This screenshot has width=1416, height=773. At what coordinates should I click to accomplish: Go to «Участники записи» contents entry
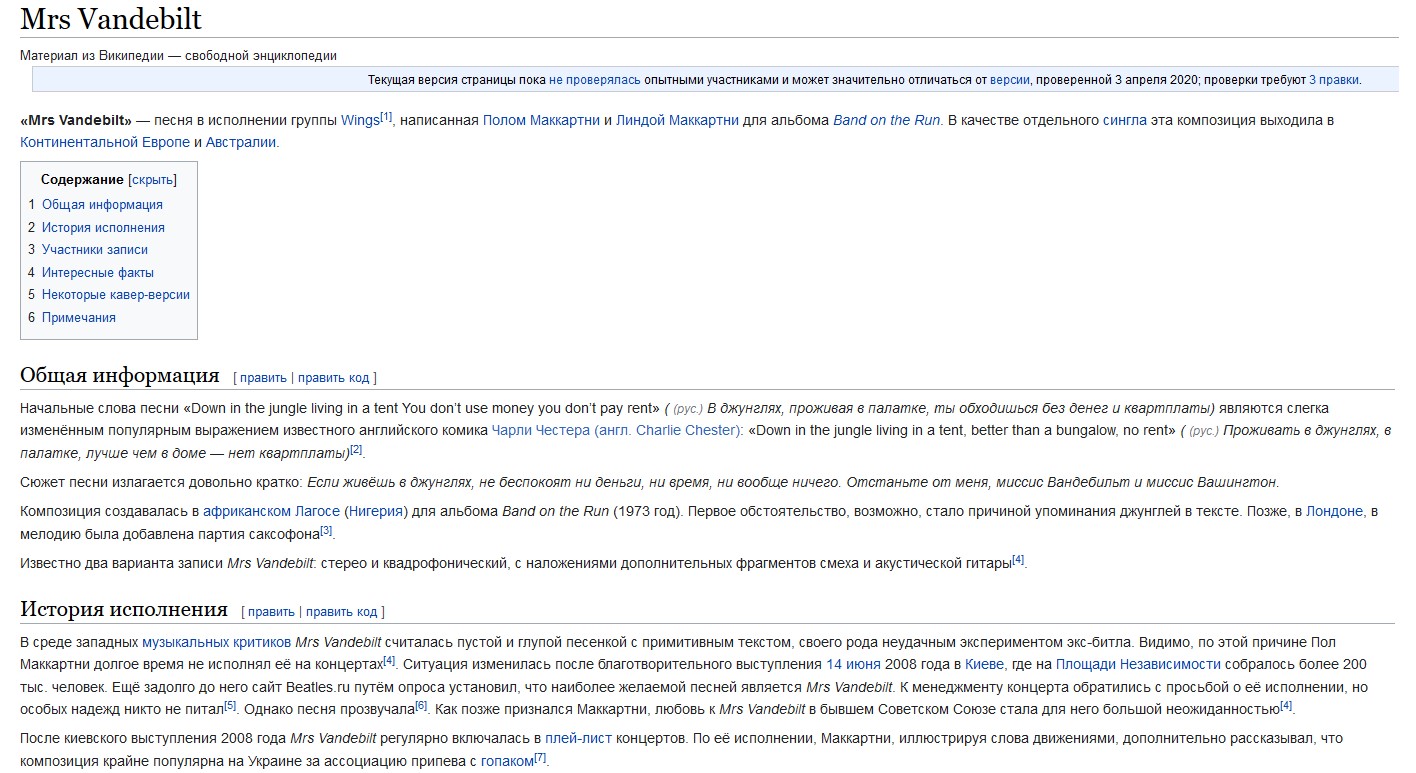pos(95,249)
